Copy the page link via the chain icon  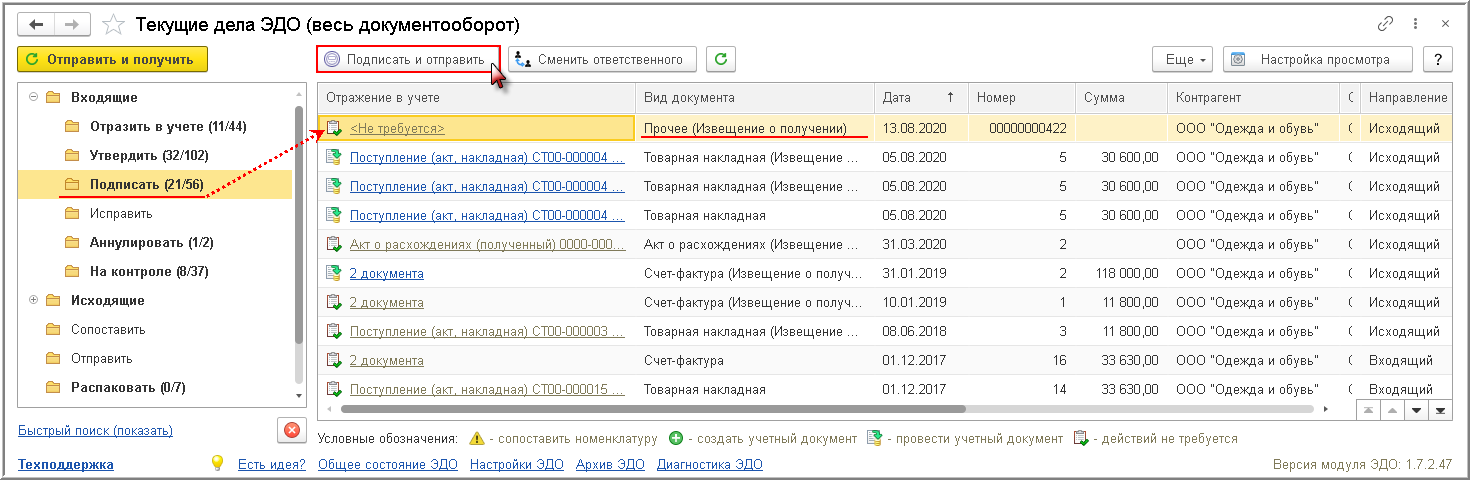coord(1385,23)
